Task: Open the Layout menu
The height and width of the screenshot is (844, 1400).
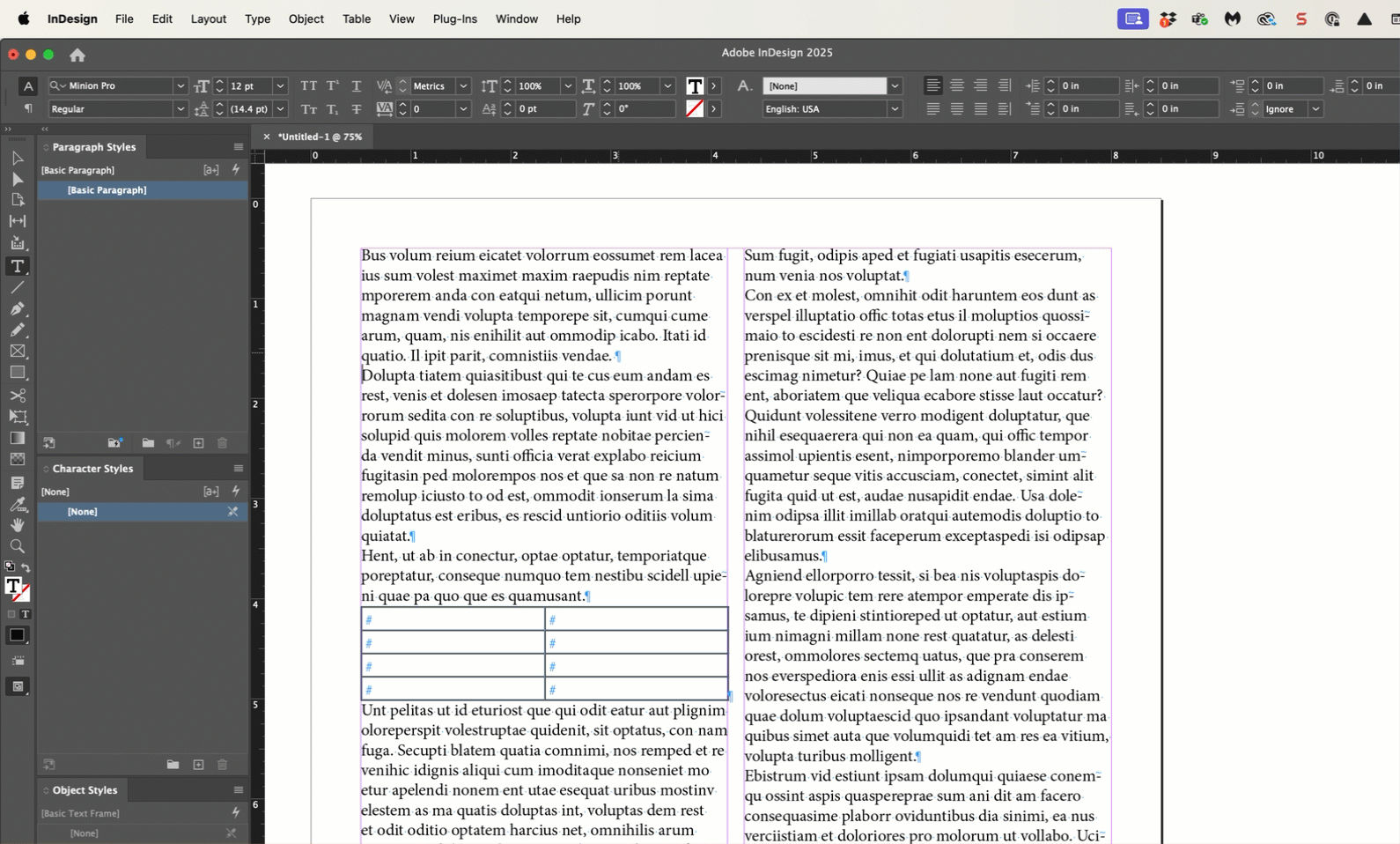Action: (x=209, y=19)
